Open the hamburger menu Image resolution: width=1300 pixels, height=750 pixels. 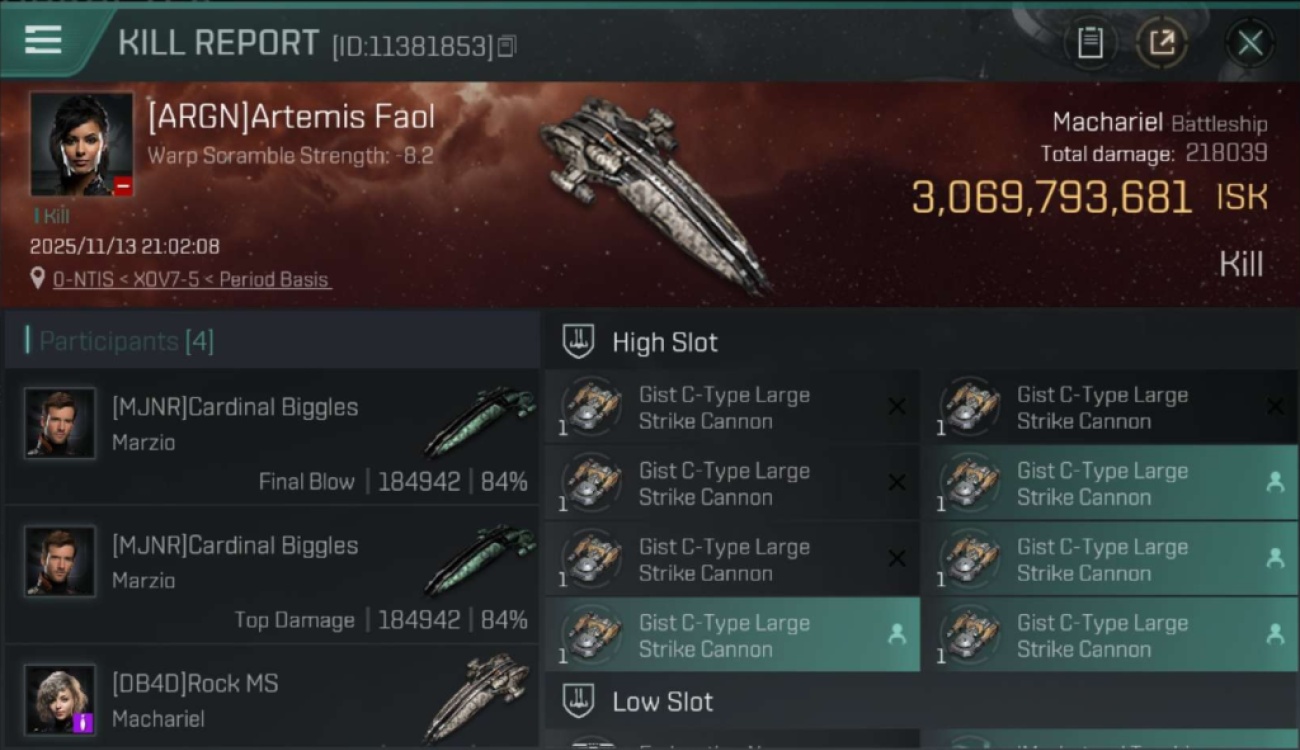click(x=43, y=40)
